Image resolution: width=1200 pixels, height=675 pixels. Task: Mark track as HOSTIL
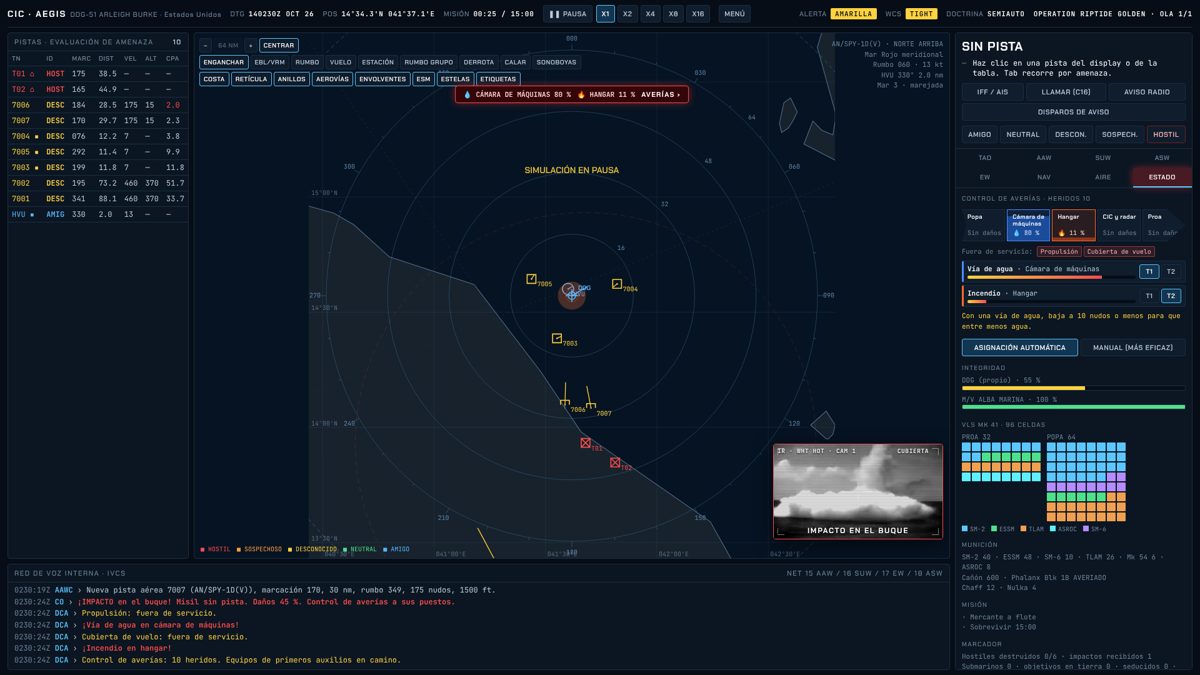coord(1166,134)
